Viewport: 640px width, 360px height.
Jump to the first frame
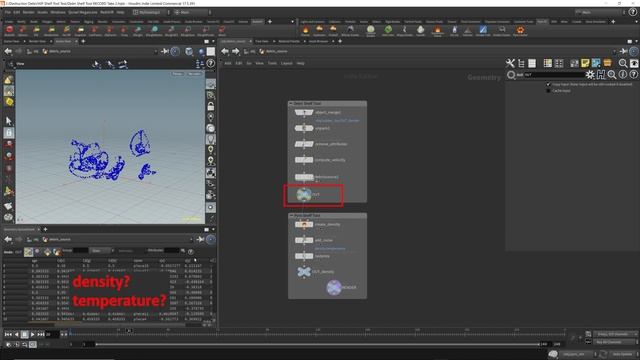pos(8,334)
